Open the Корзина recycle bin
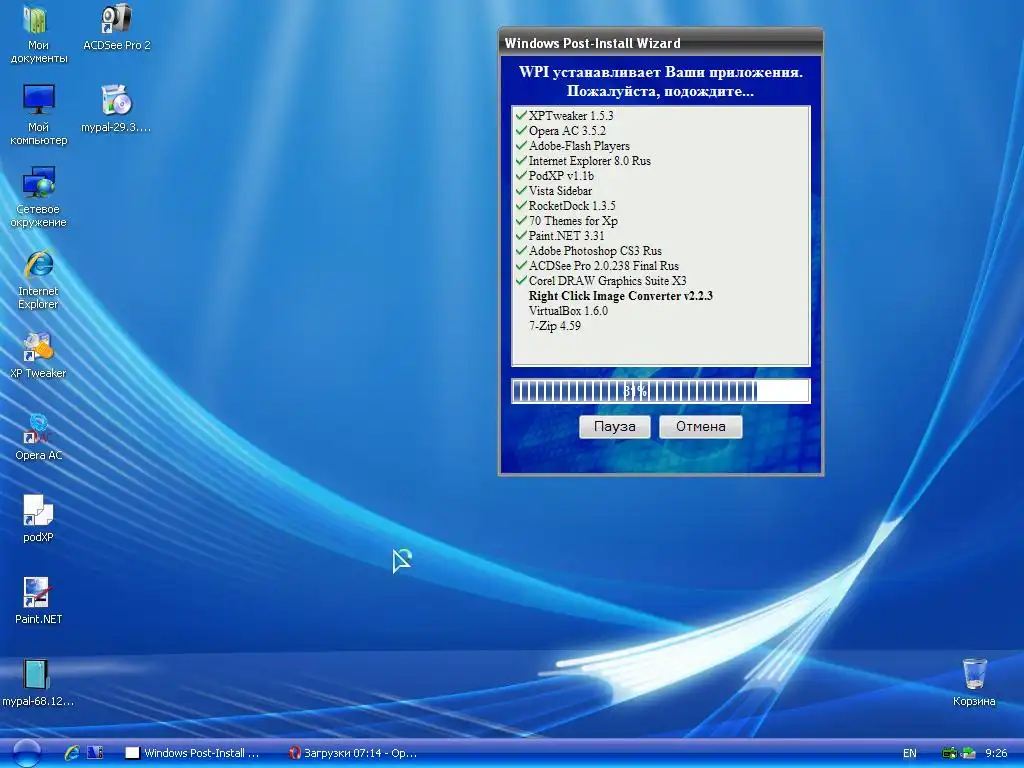 (974, 682)
